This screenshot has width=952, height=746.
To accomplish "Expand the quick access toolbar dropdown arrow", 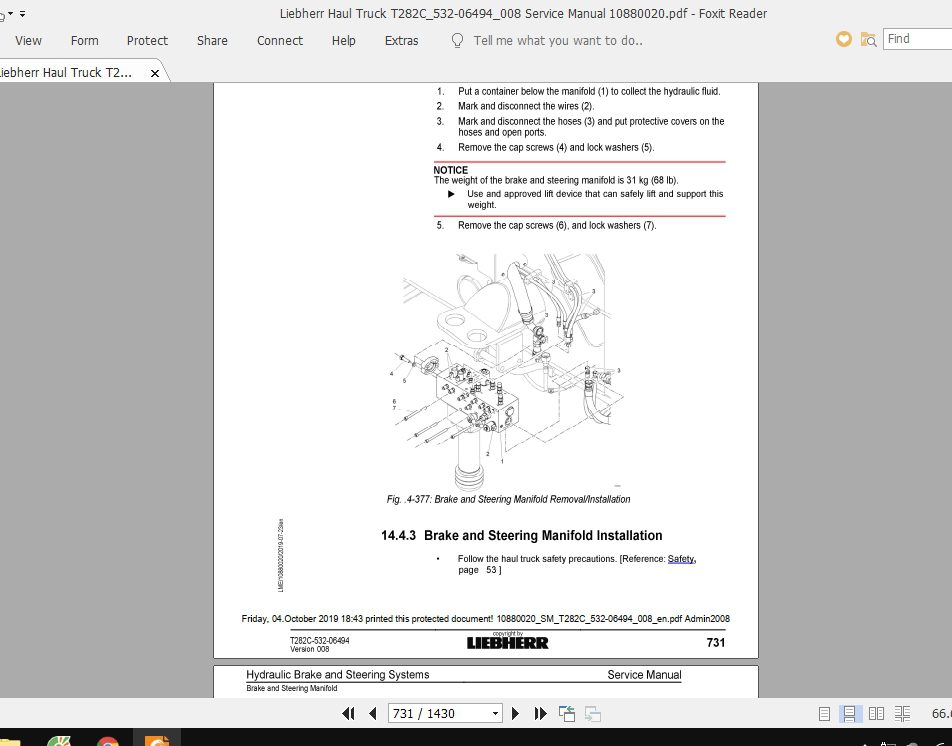I will coord(23,14).
